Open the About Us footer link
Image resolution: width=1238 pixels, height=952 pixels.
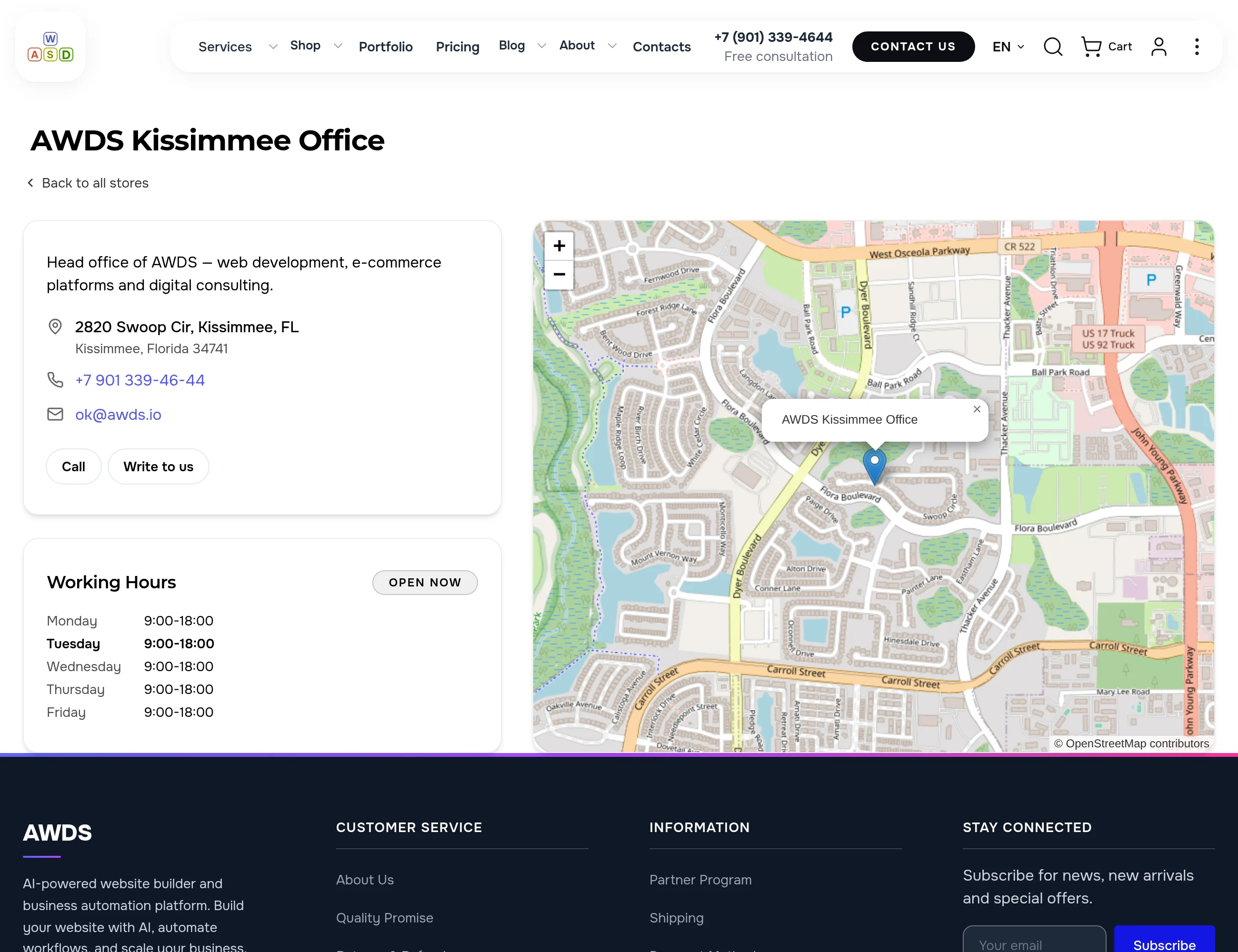click(364, 880)
